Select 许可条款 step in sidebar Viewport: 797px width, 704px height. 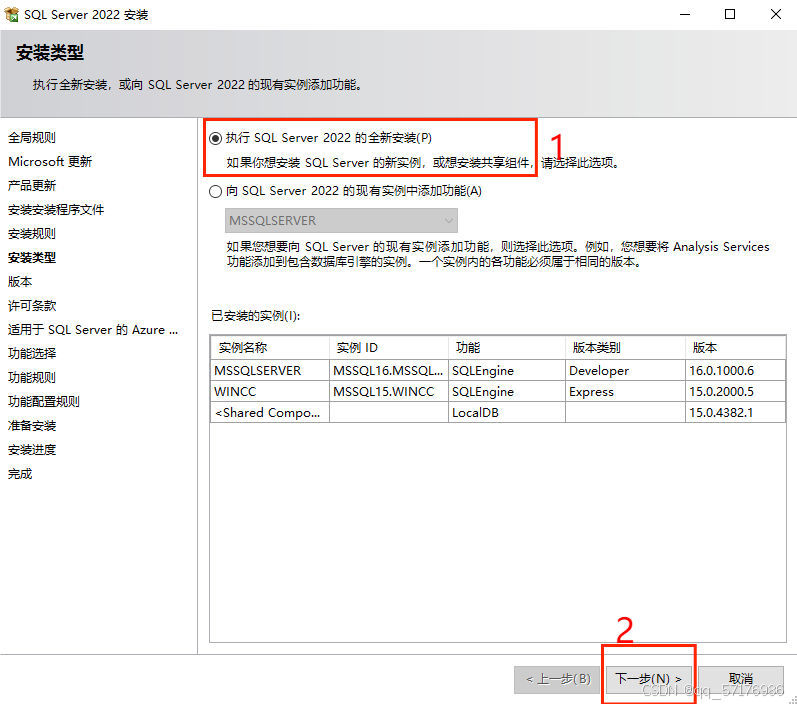[32, 305]
